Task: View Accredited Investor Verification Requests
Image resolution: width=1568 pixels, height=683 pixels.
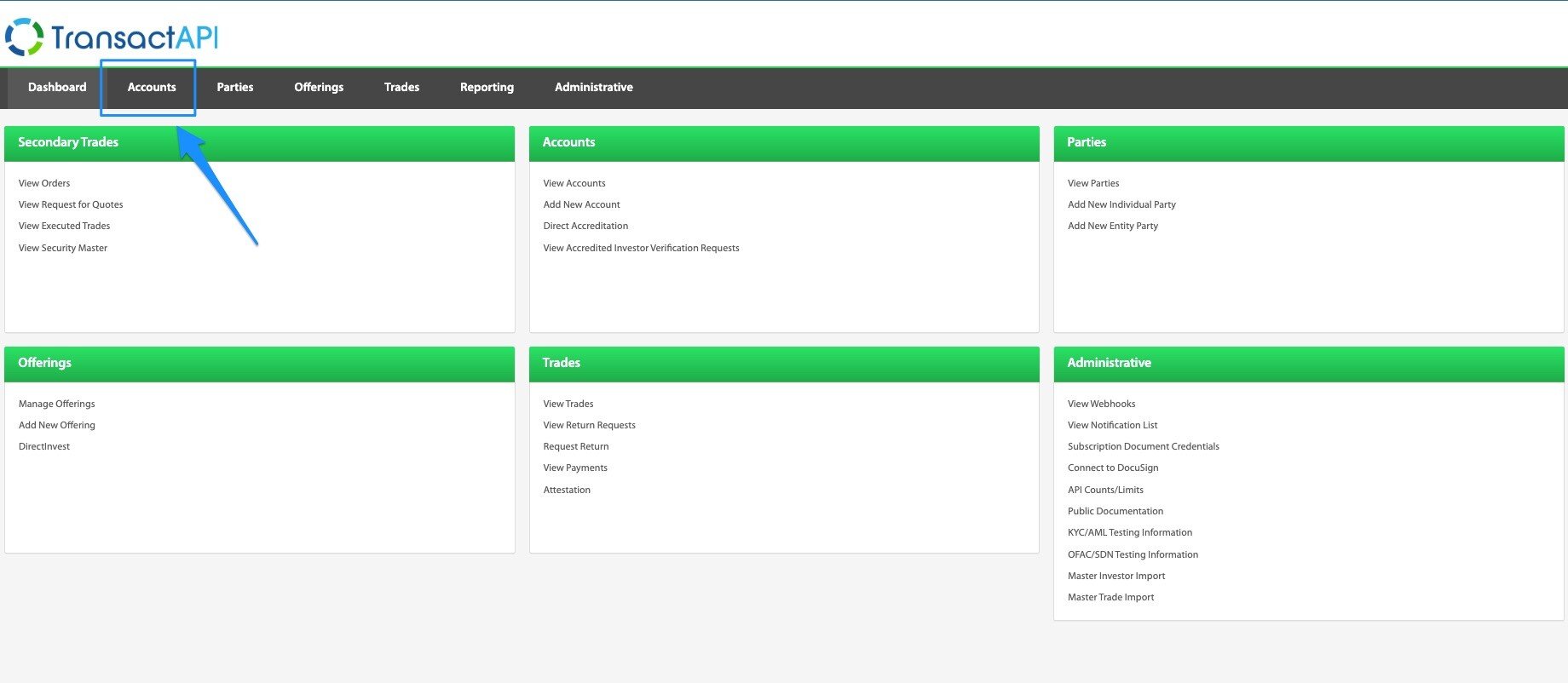Action: [641, 248]
